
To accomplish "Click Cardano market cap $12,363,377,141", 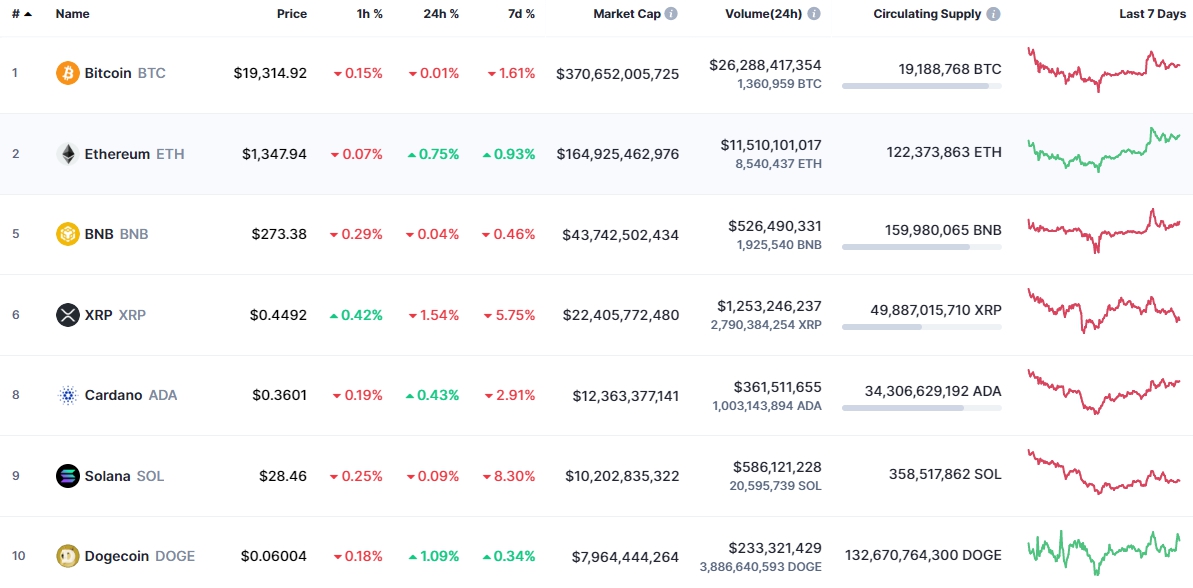I will [625, 396].
